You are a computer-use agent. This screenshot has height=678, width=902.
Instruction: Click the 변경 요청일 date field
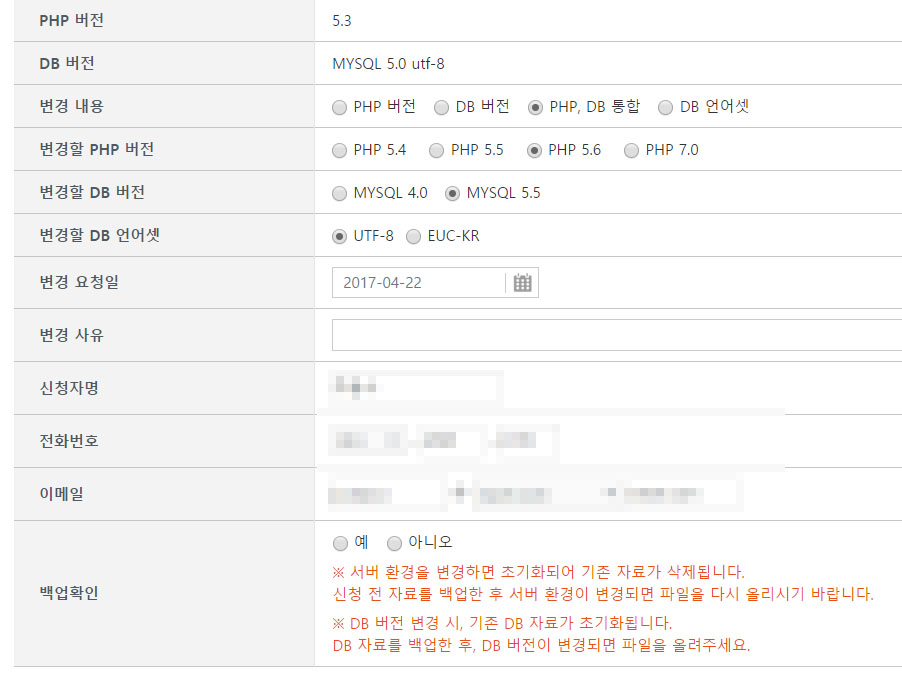(x=418, y=283)
